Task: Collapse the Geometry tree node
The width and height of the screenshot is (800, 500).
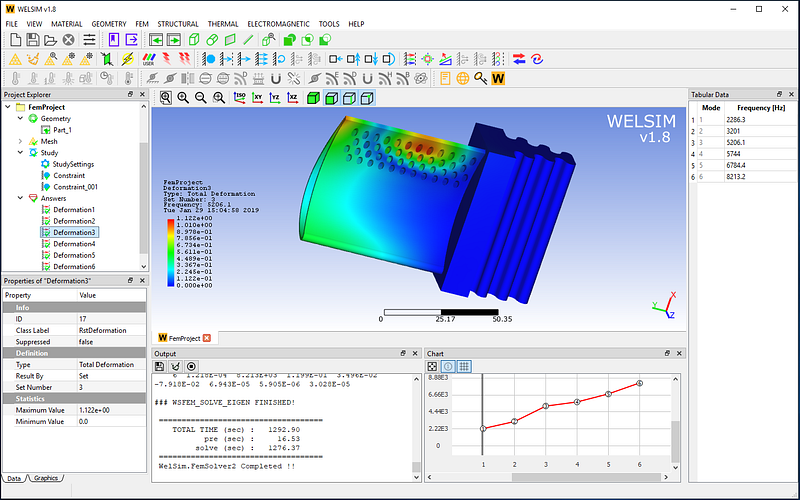Action: tap(20, 118)
